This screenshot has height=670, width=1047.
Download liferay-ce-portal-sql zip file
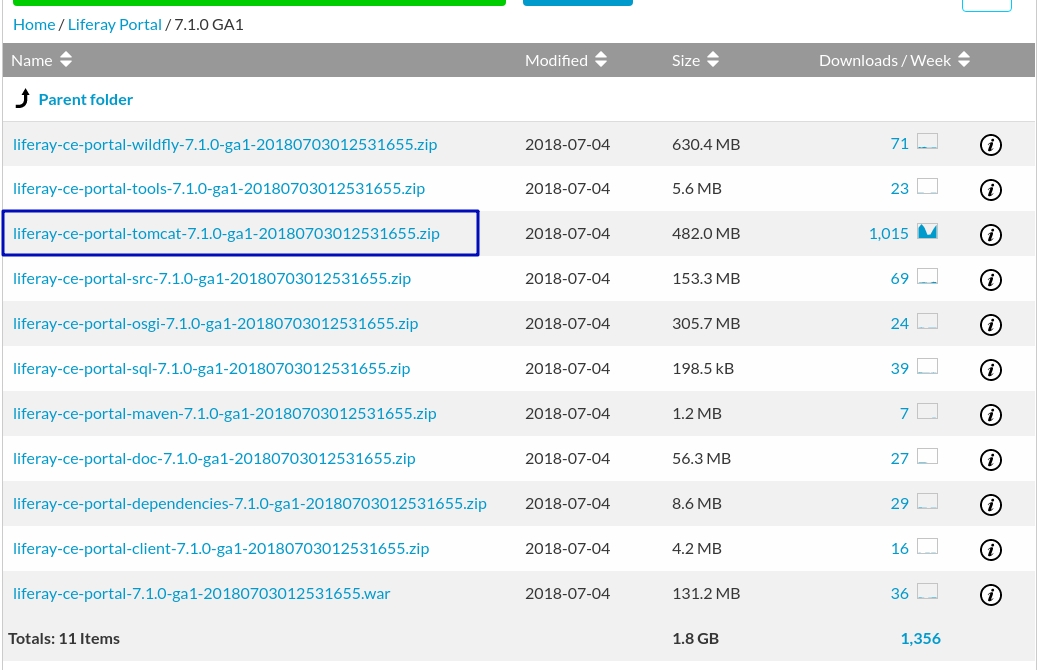coord(212,369)
